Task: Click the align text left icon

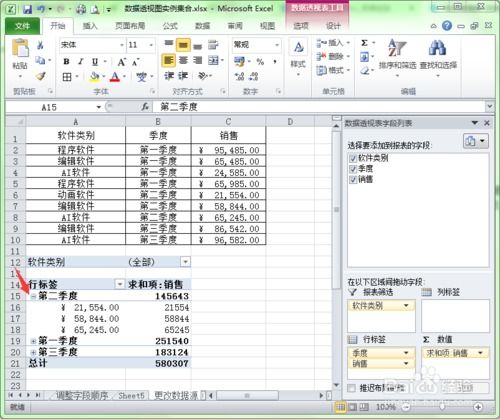Action: (x=169, y=60)
